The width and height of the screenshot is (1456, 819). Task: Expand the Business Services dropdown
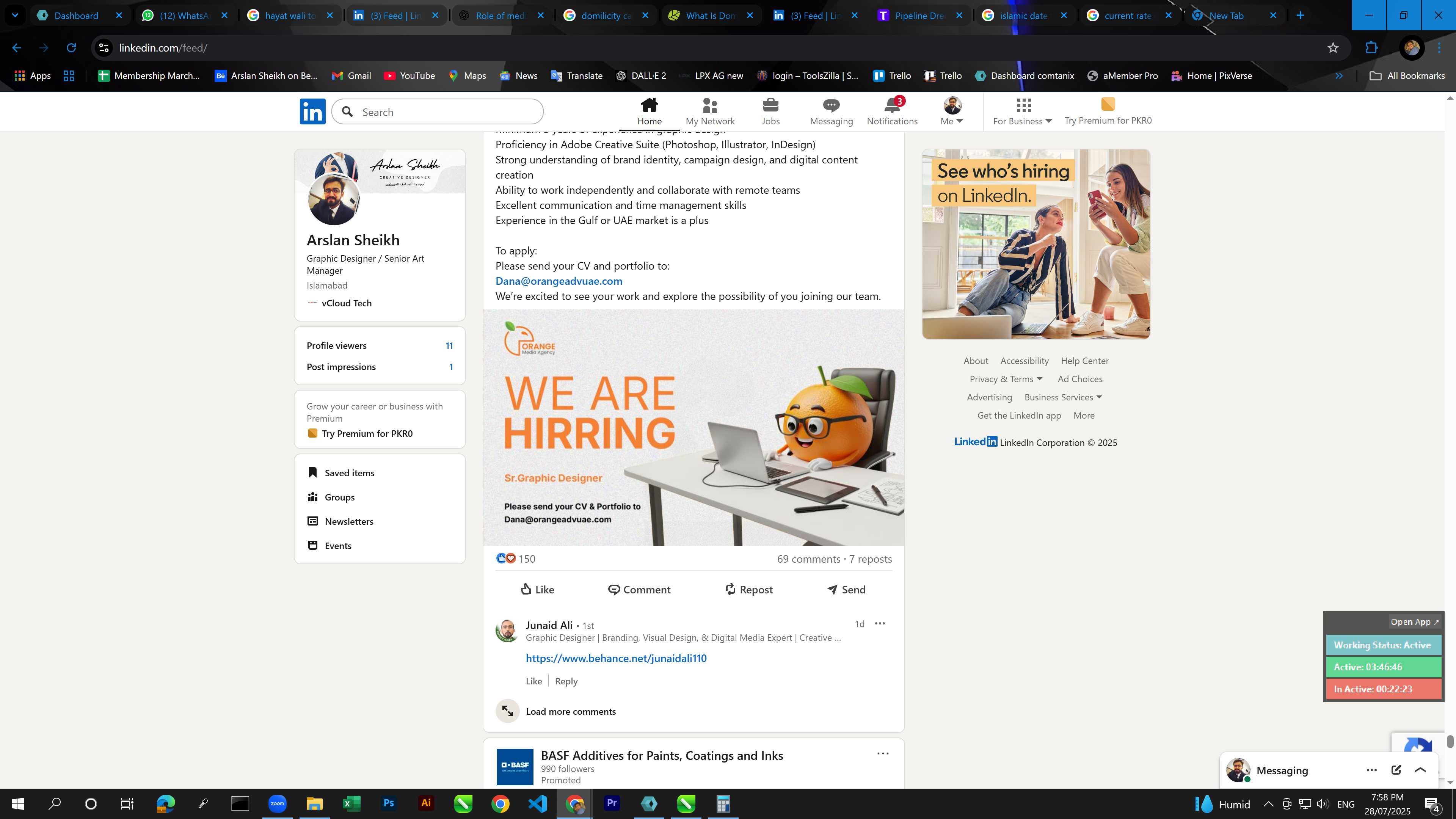coord(1062,397)
